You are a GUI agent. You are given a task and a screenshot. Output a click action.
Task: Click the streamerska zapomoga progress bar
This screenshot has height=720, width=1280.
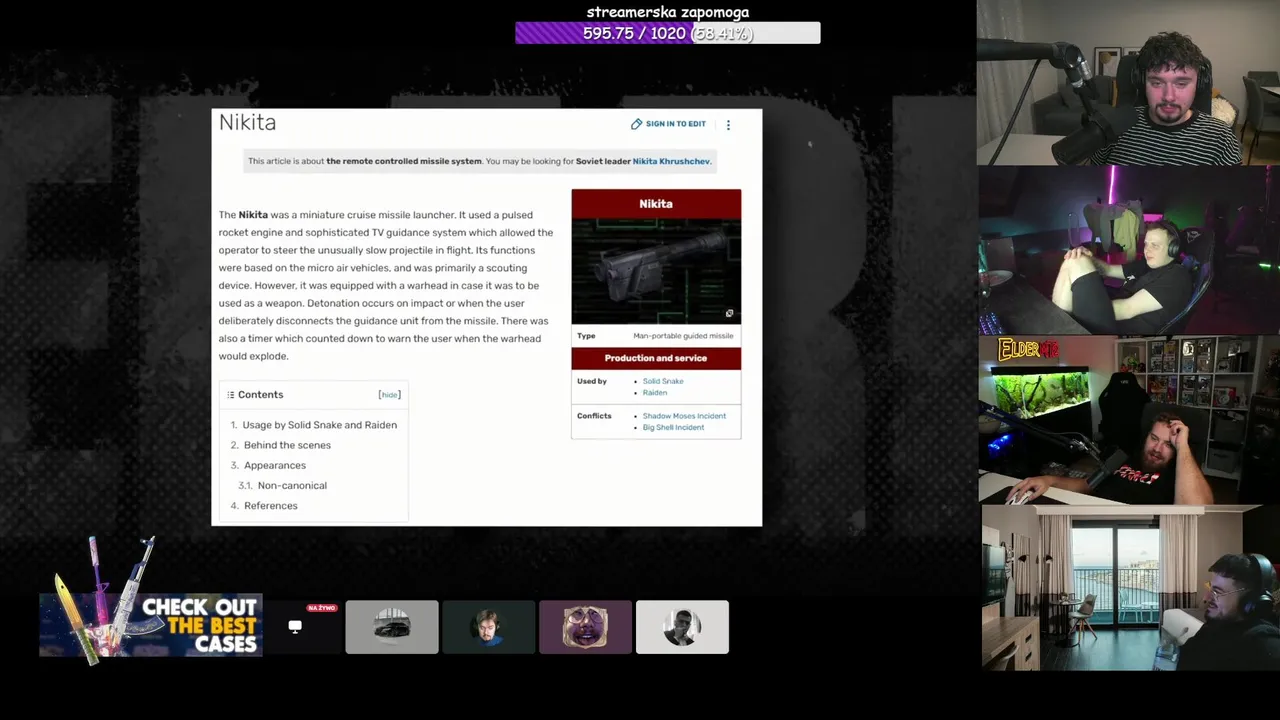pyautogui.click(x=667, y=34)
